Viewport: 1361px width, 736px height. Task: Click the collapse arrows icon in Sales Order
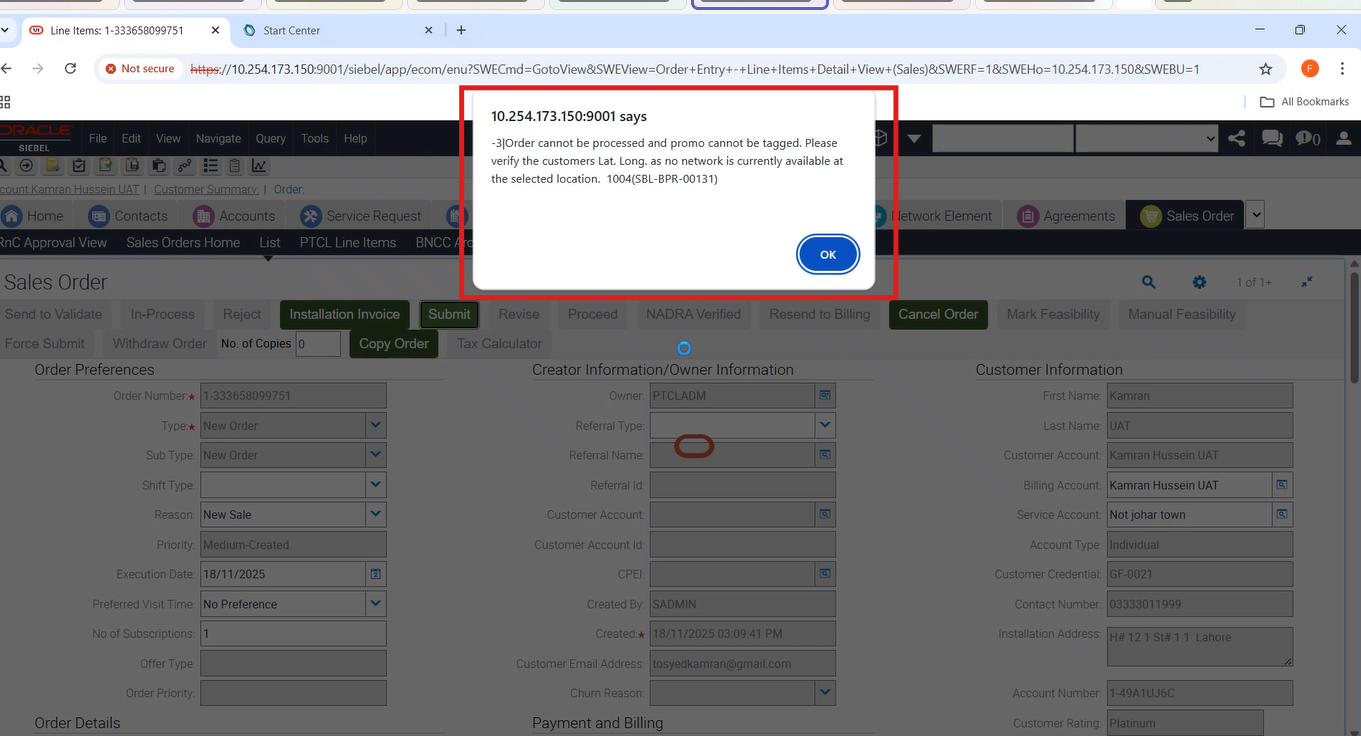1307,283
